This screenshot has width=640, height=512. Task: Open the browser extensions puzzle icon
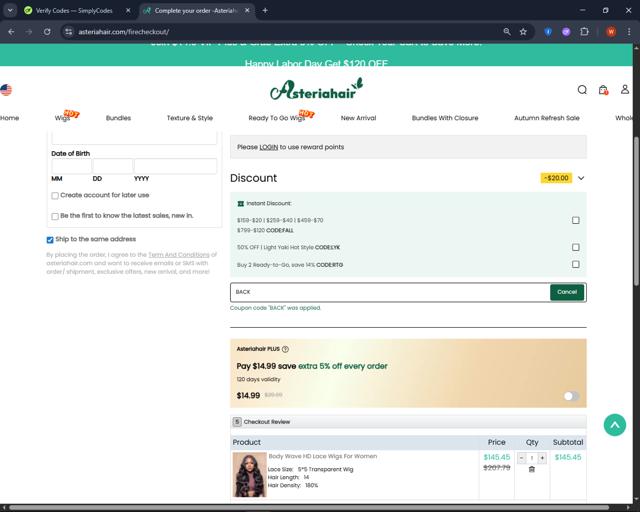tap(584, 31)
